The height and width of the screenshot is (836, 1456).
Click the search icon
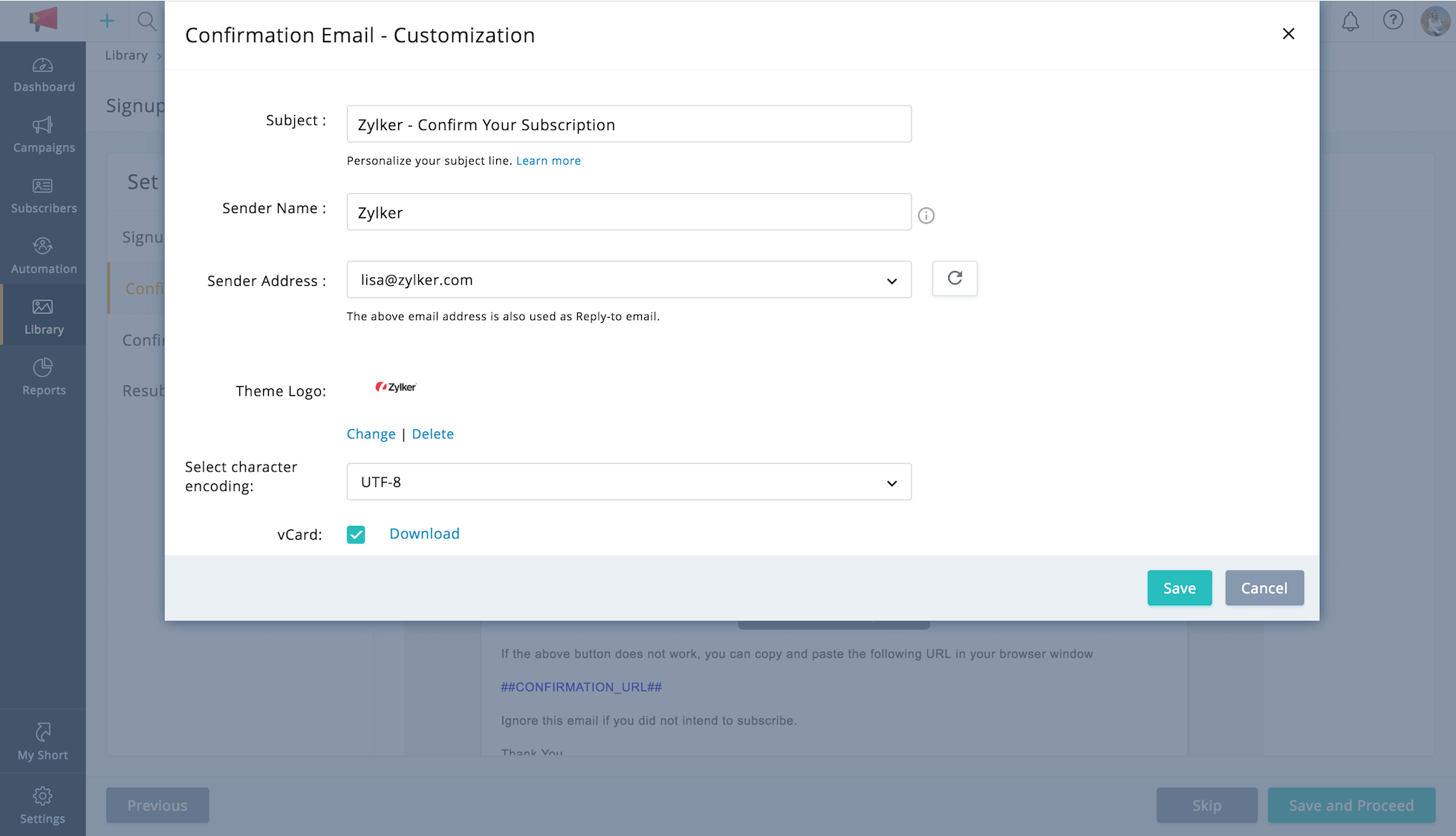(146, 21)
